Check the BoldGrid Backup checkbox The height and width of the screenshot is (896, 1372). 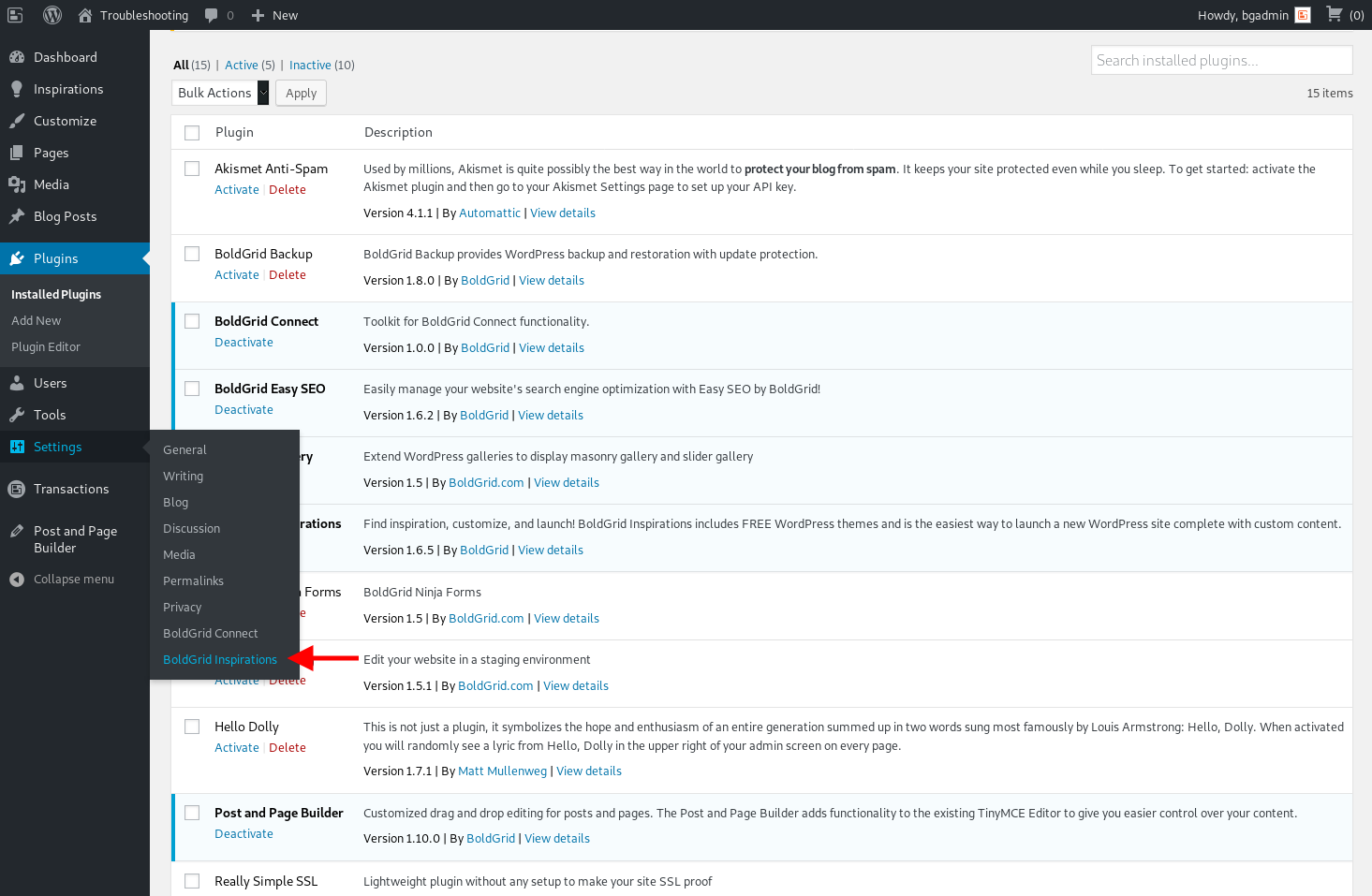(192, 254)
